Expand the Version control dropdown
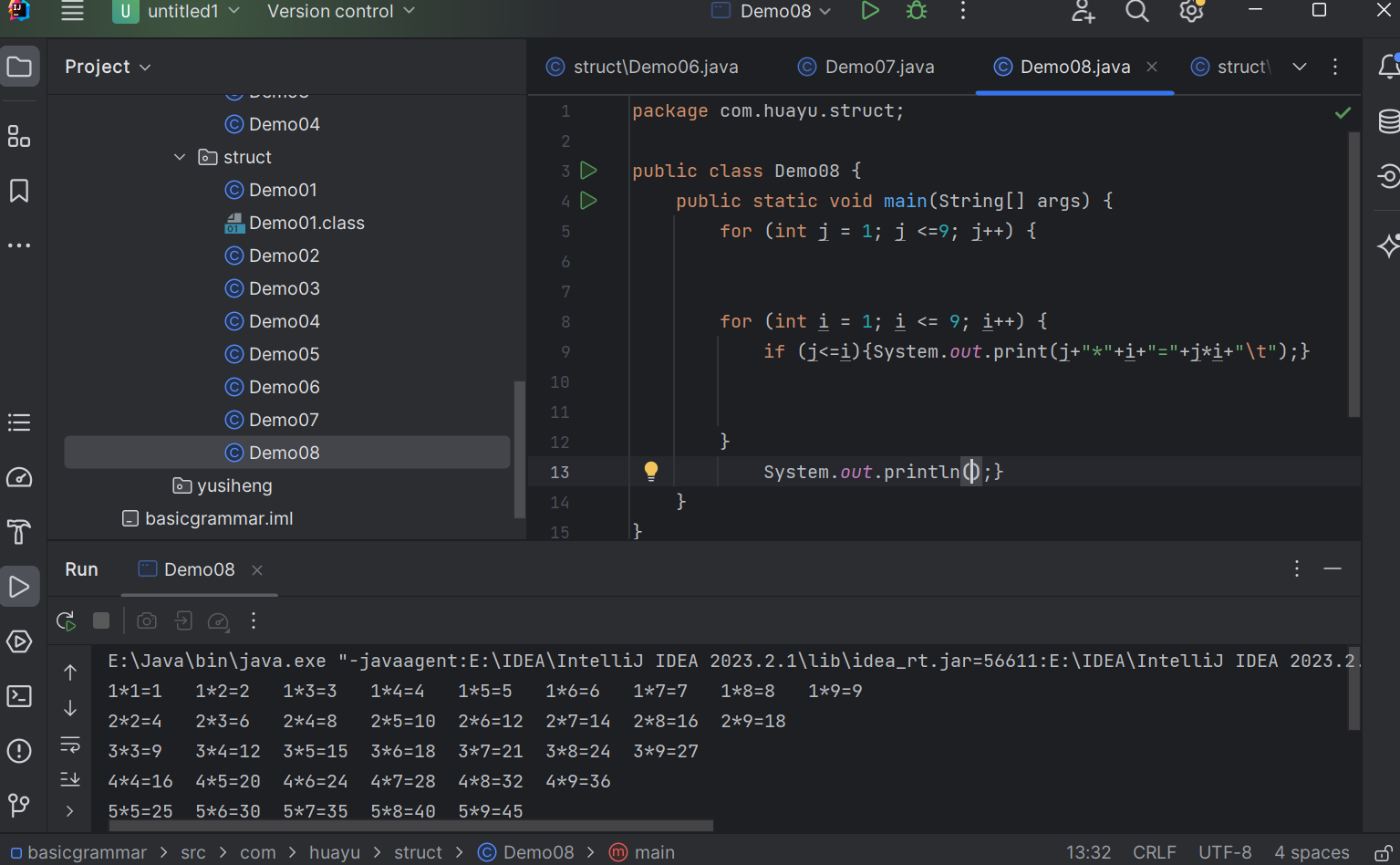This screenshot has height=865, width=1400. (340, 11)
